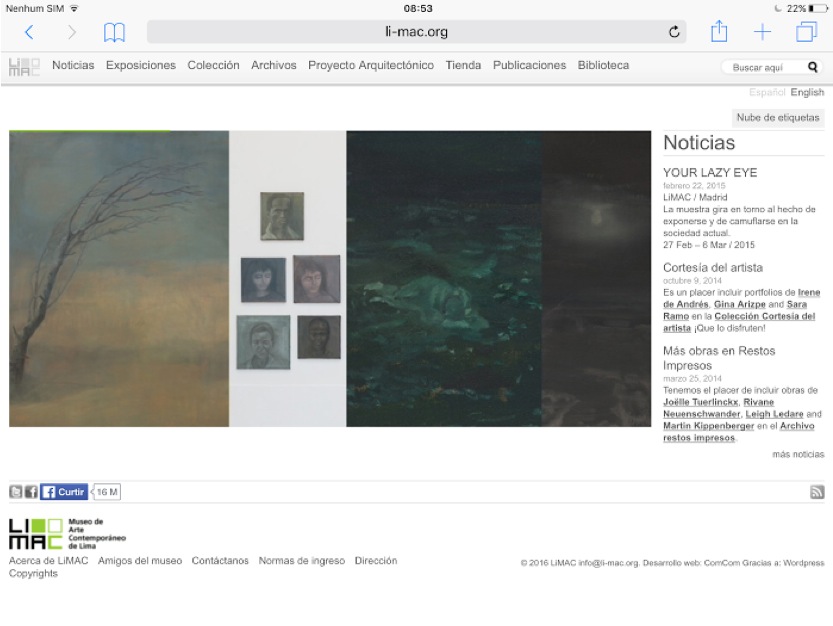Open Amigos del museo footer link
Viewport: 833px width, 626px height.
[140, 561]
